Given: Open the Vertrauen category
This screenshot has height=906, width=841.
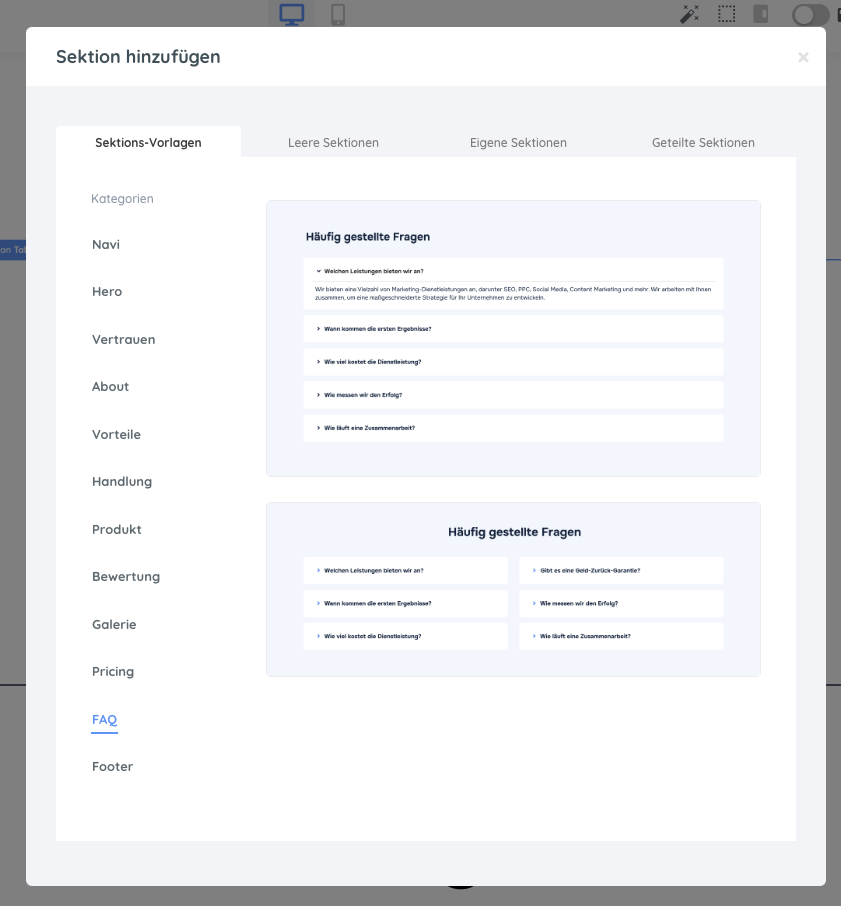Looking at the screenshot, I should tap(124, 339).
